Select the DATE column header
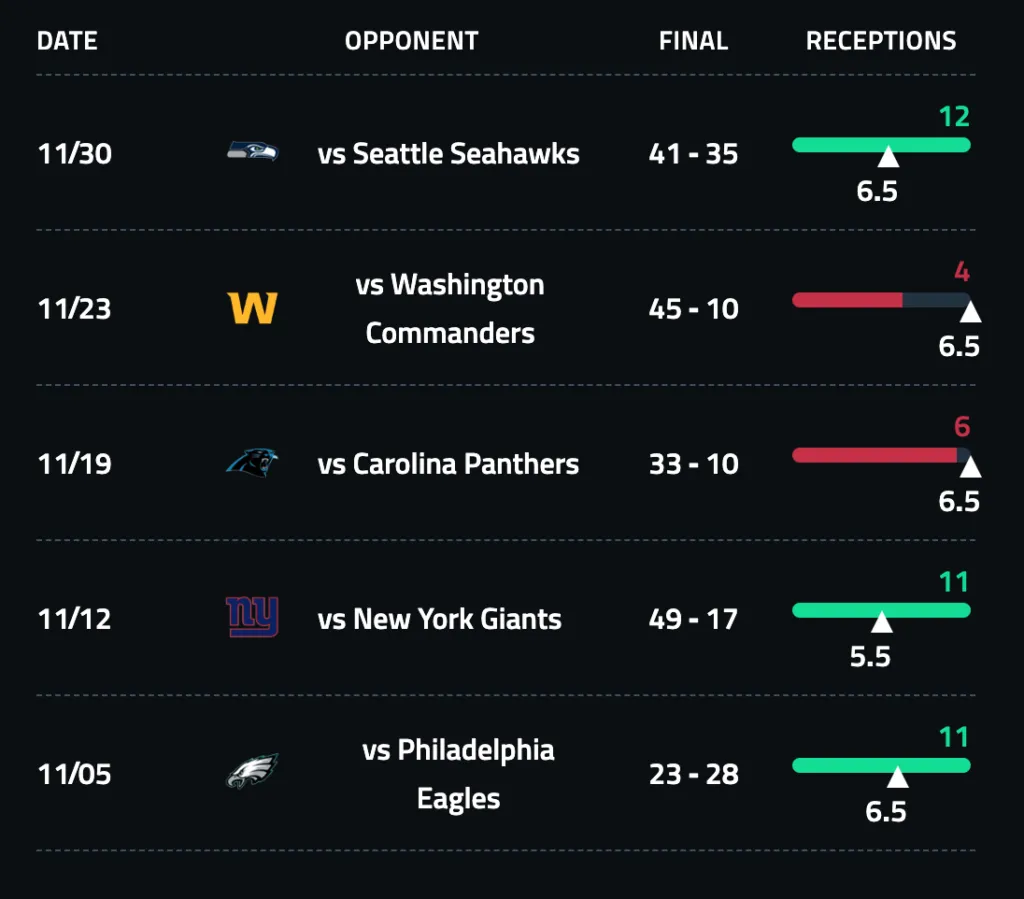 click(67, 41)
